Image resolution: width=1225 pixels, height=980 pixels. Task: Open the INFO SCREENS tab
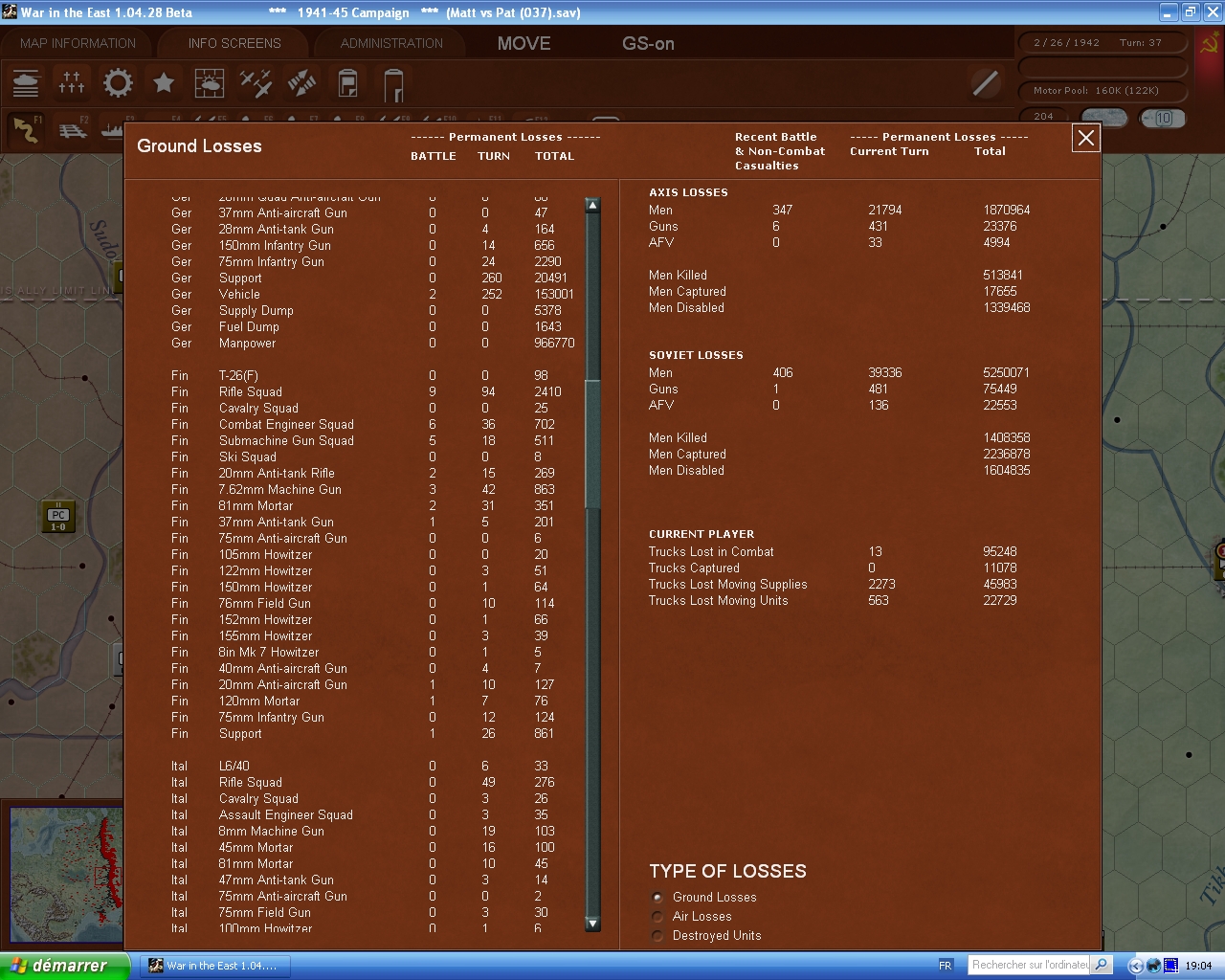tap(234, 43)
